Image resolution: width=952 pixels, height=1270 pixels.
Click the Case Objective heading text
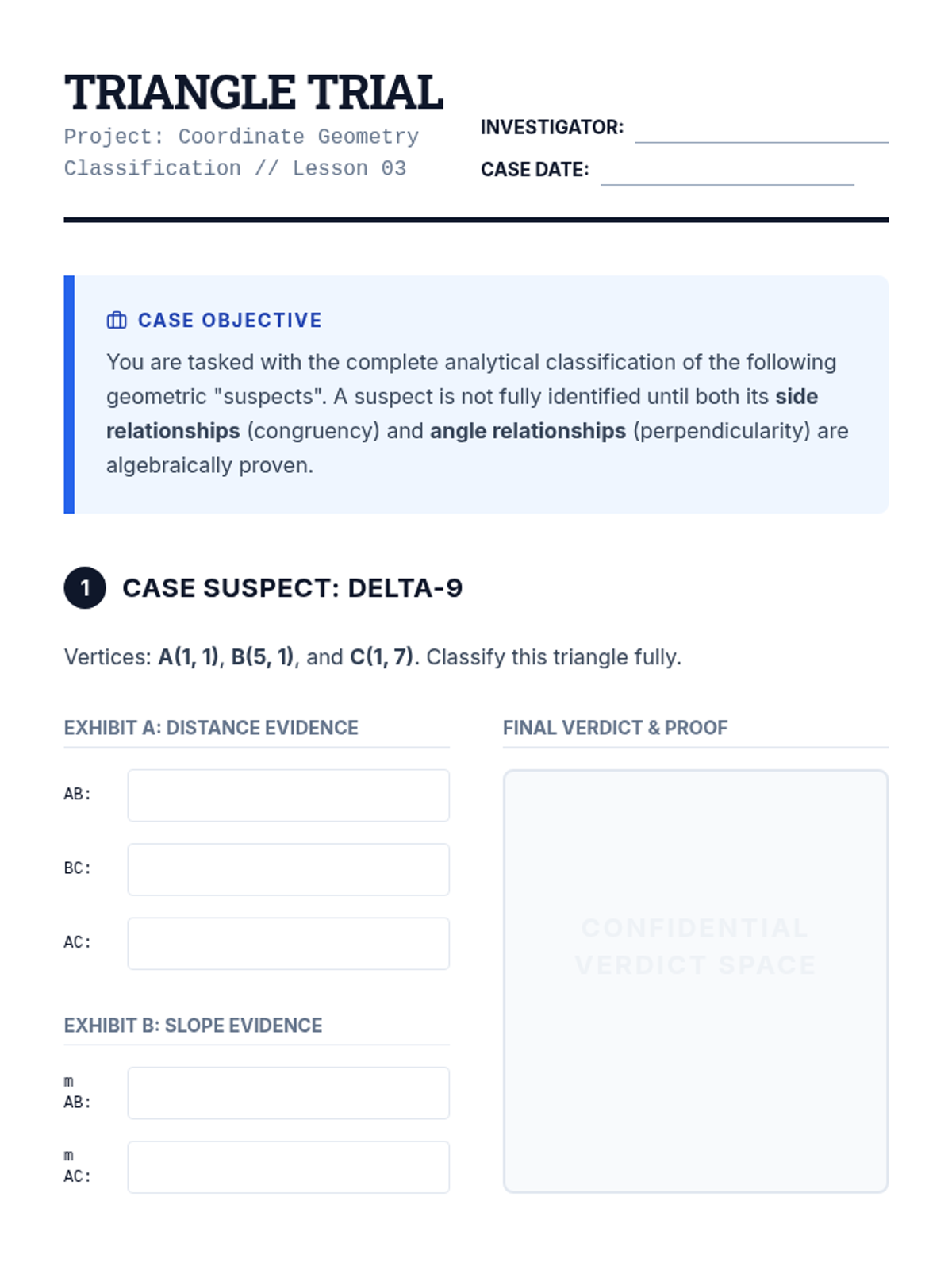pos(229,320)
